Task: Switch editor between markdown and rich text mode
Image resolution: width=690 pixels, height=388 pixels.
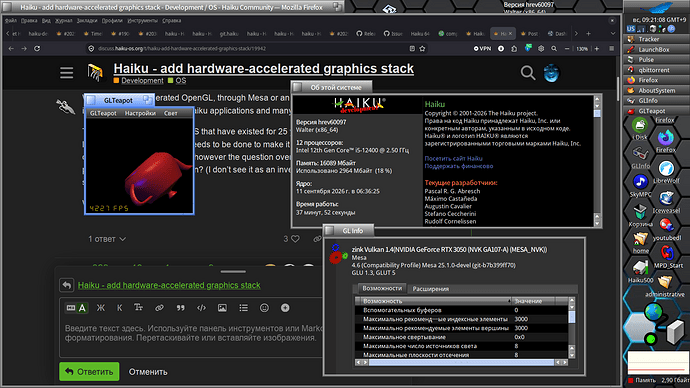Action: [77, 308]
